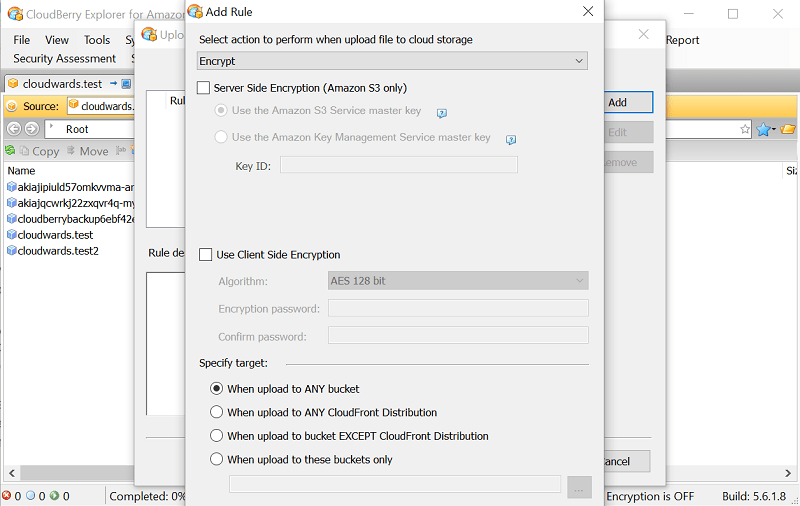Viewport: 800px width, 506px height.
Task: Close the Upload Rules window
Action: (x=643, y=34)
